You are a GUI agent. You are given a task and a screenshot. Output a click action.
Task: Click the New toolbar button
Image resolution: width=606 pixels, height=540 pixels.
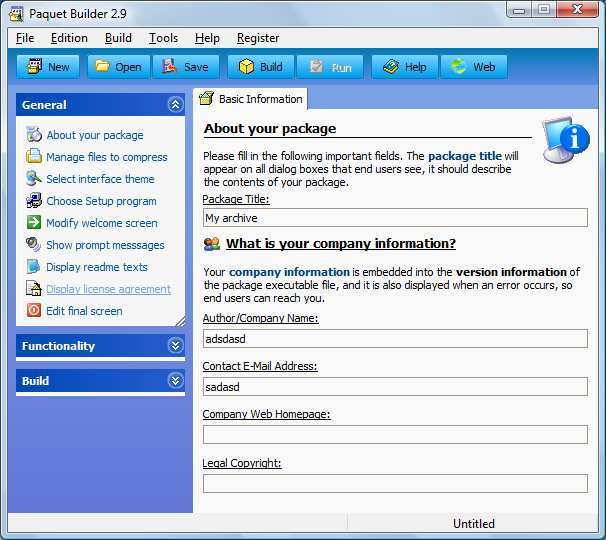48,67
